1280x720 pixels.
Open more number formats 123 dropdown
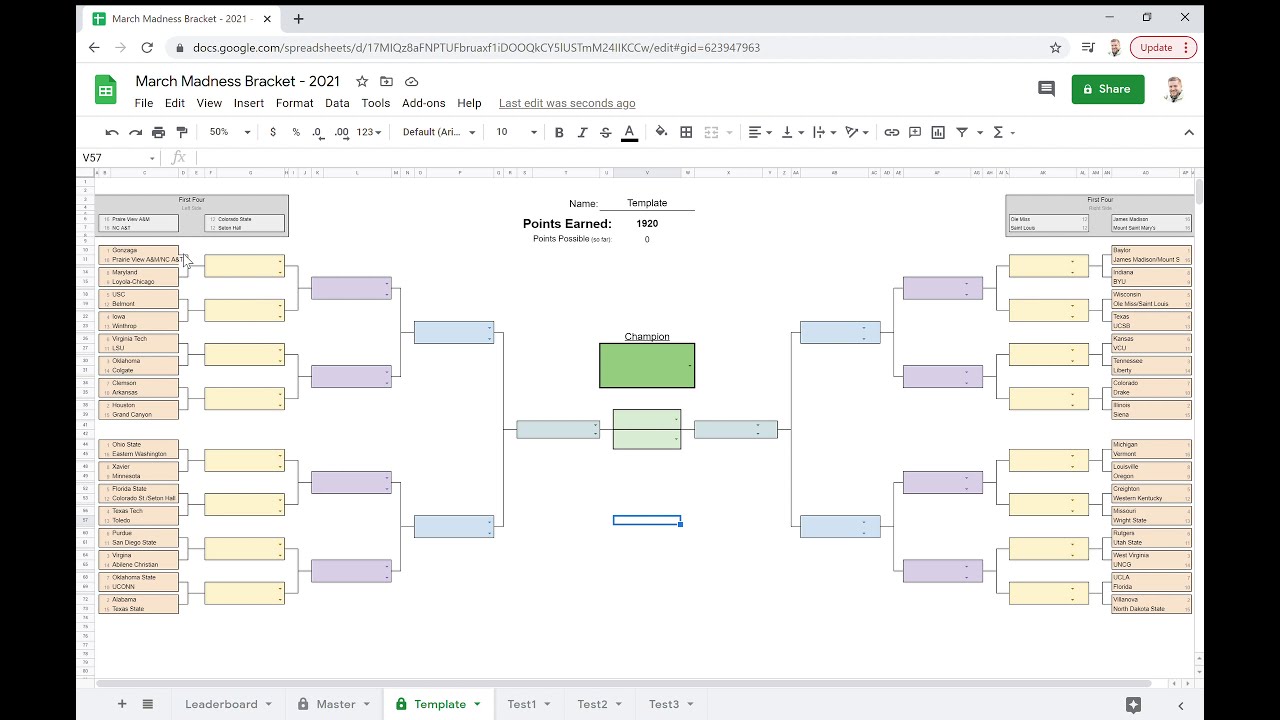[370, 132]
